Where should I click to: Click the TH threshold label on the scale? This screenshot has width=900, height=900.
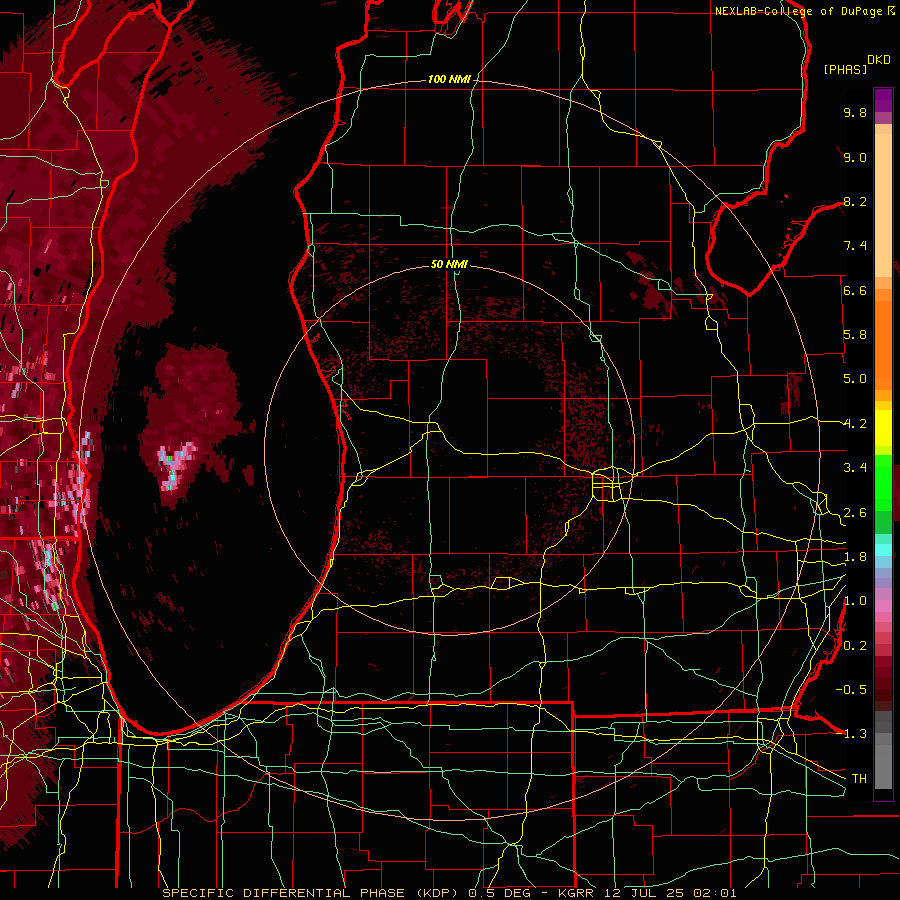click(x=859, y=779)
